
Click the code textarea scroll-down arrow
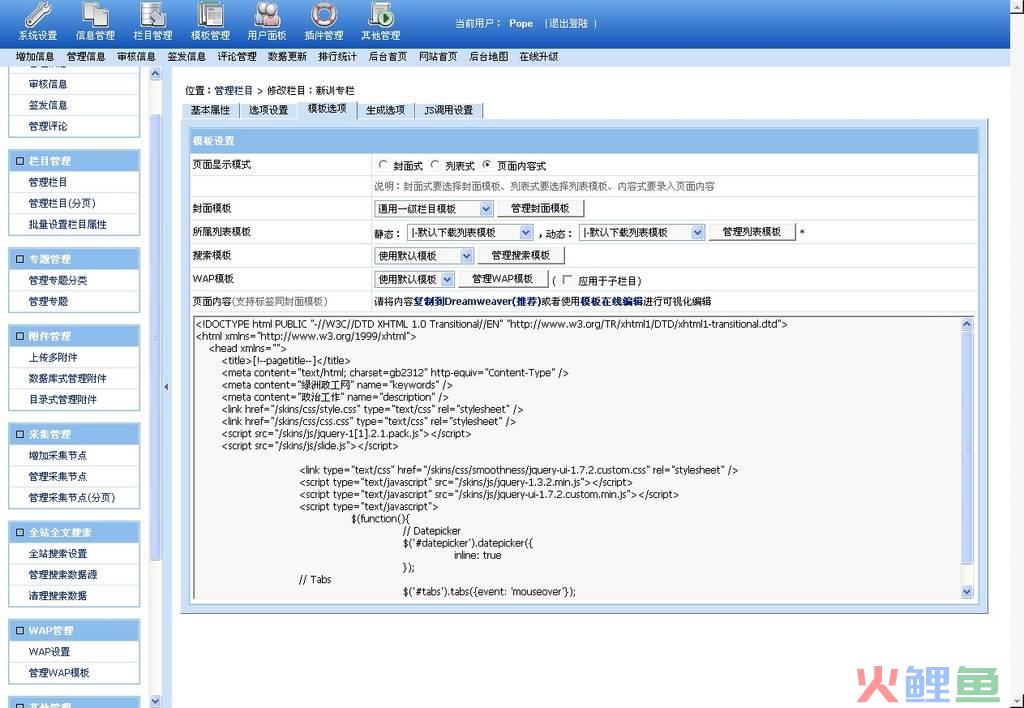click(967, 592)
